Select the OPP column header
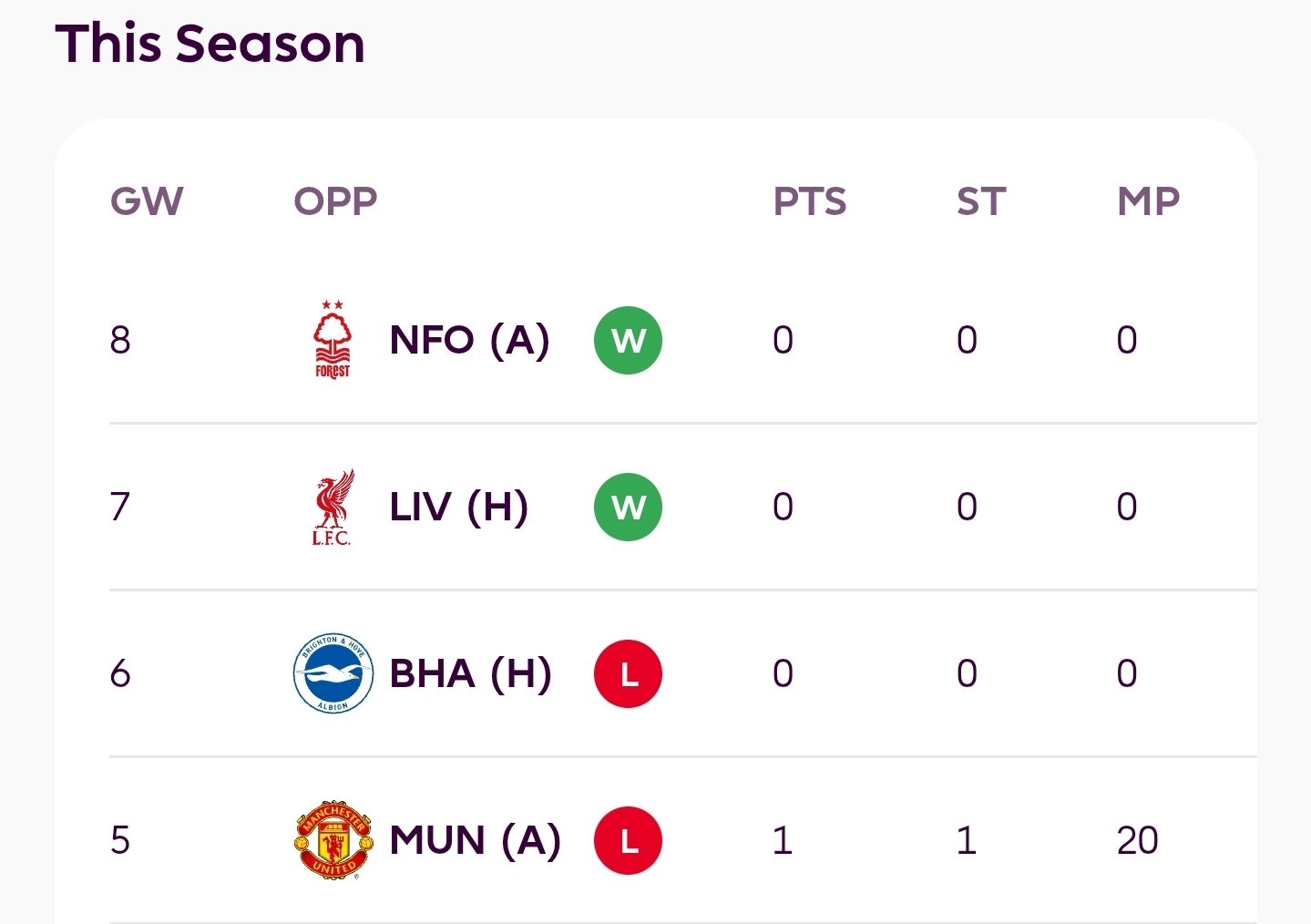 [x=335, y=201]
